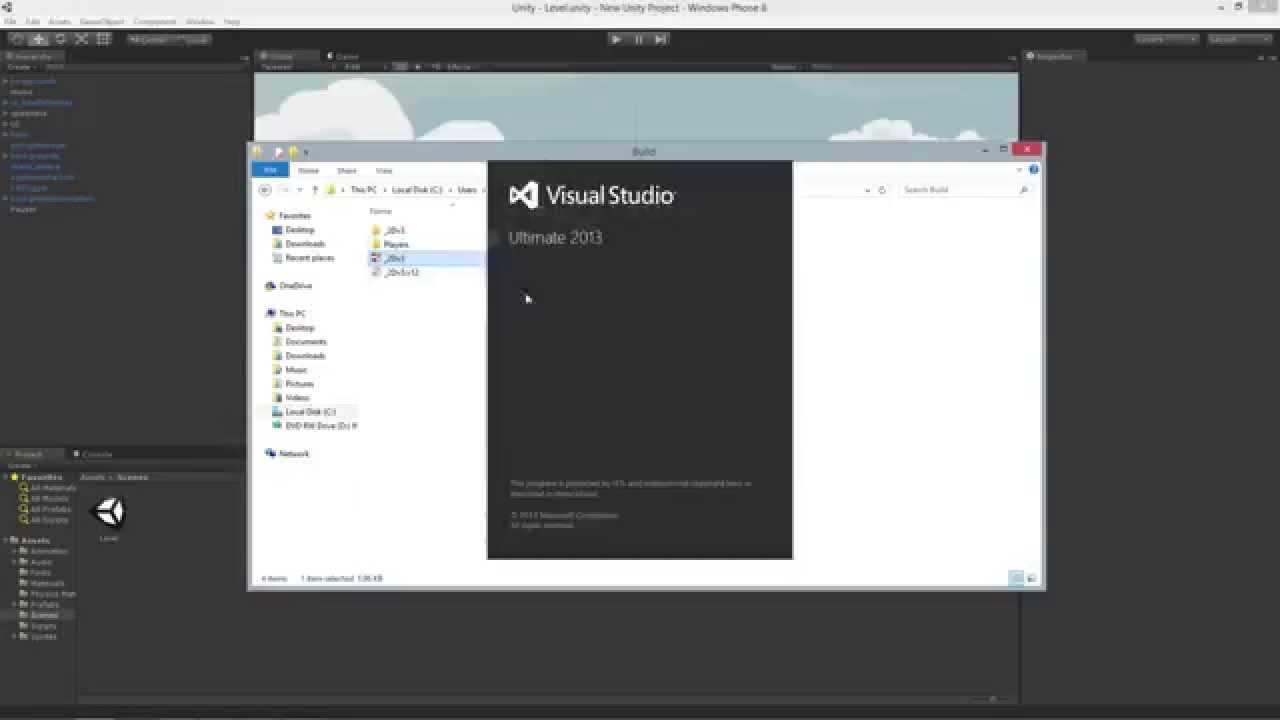The height and width of the screenshot is (720, 1280).
Task: Open the Share tab in Explorer ribbon
Action: (347, 170)
